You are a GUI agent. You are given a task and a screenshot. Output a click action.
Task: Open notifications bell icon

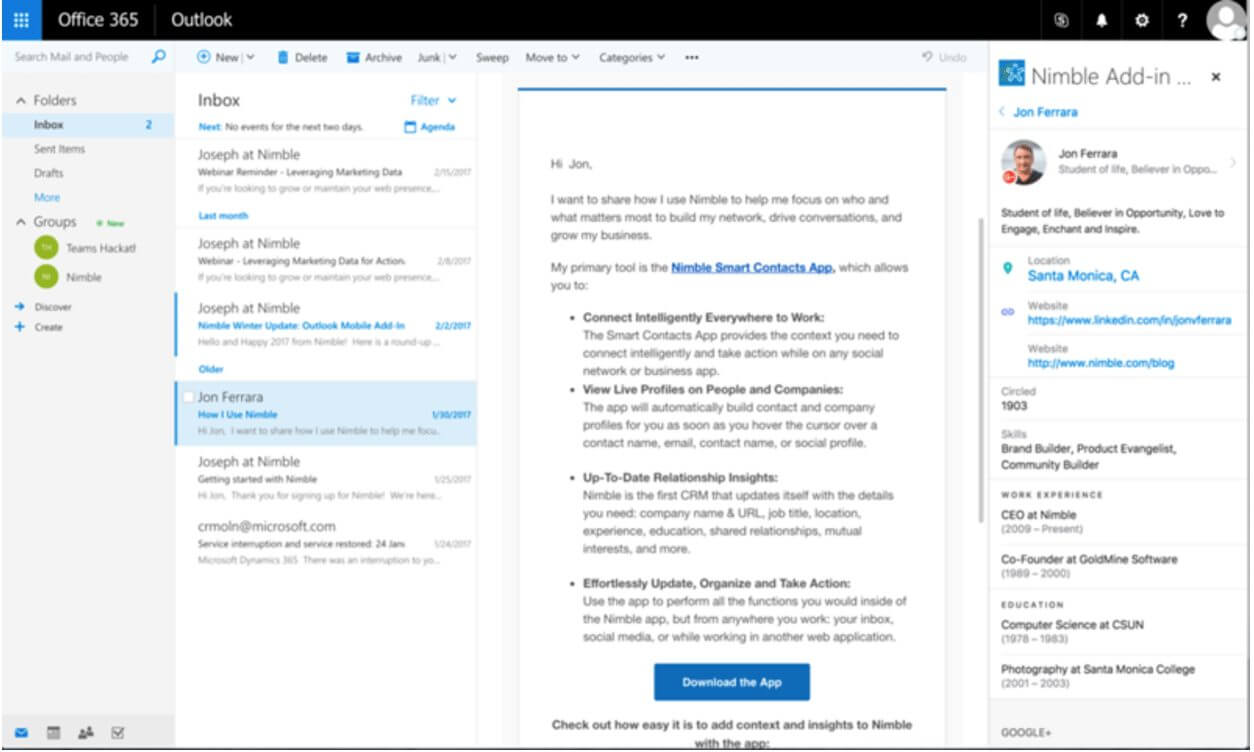pos(1101,20)
